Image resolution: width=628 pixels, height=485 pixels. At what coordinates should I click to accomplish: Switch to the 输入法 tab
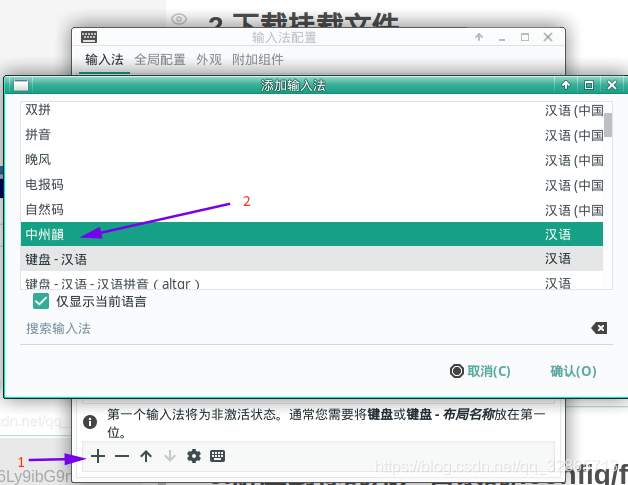pos(104,60)
